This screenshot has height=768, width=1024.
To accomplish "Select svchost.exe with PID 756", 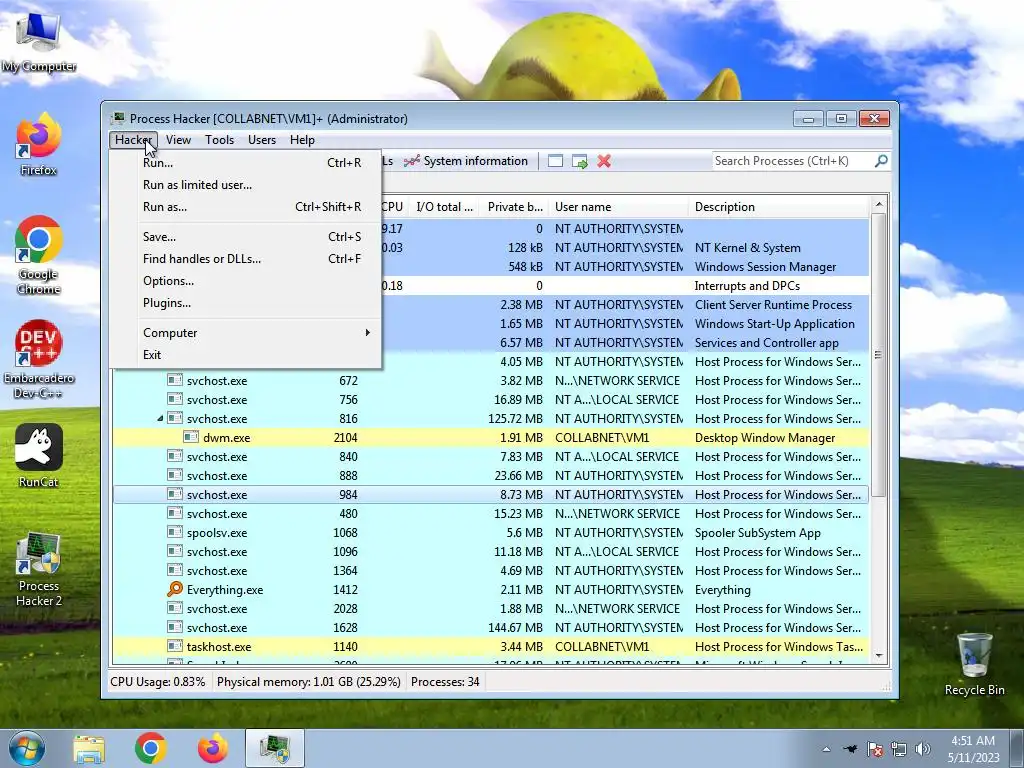I will coord(491,400).
